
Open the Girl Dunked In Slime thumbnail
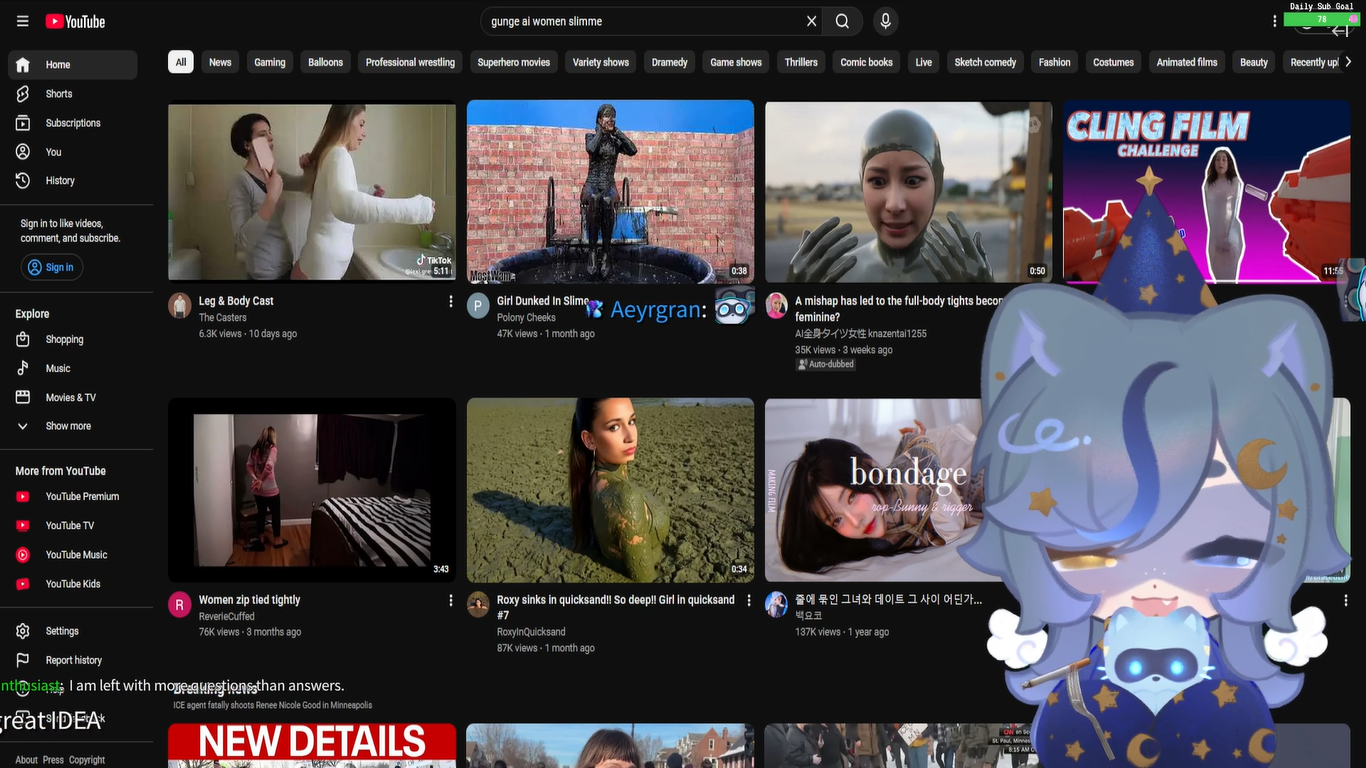coord(610,191)
